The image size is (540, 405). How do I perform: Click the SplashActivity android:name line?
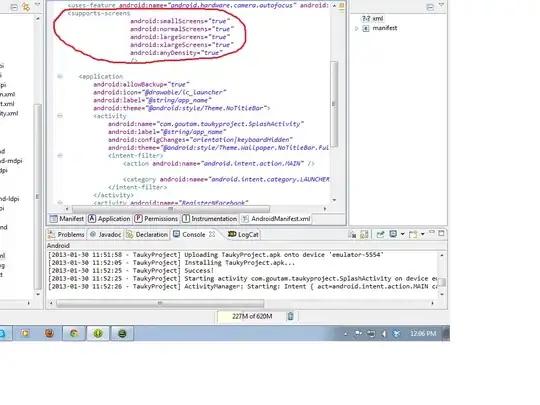pos(206,124)
